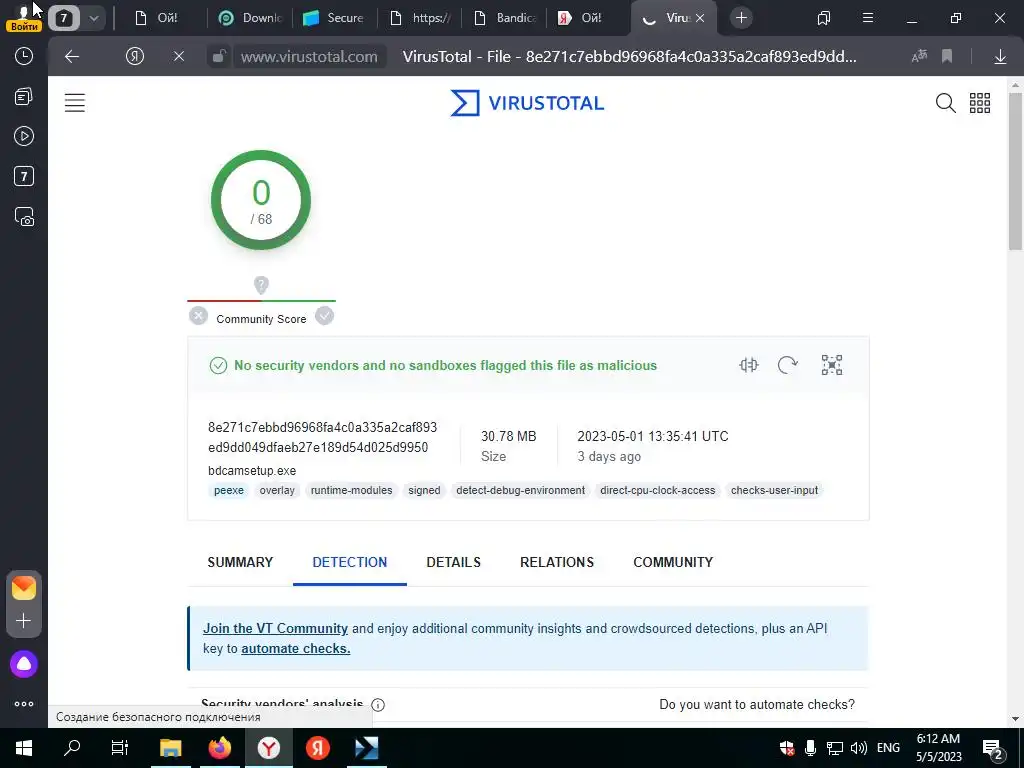Screen dimensions: 1024x768
Task: Open the sidebar video play icon
Action: (24, 136)
